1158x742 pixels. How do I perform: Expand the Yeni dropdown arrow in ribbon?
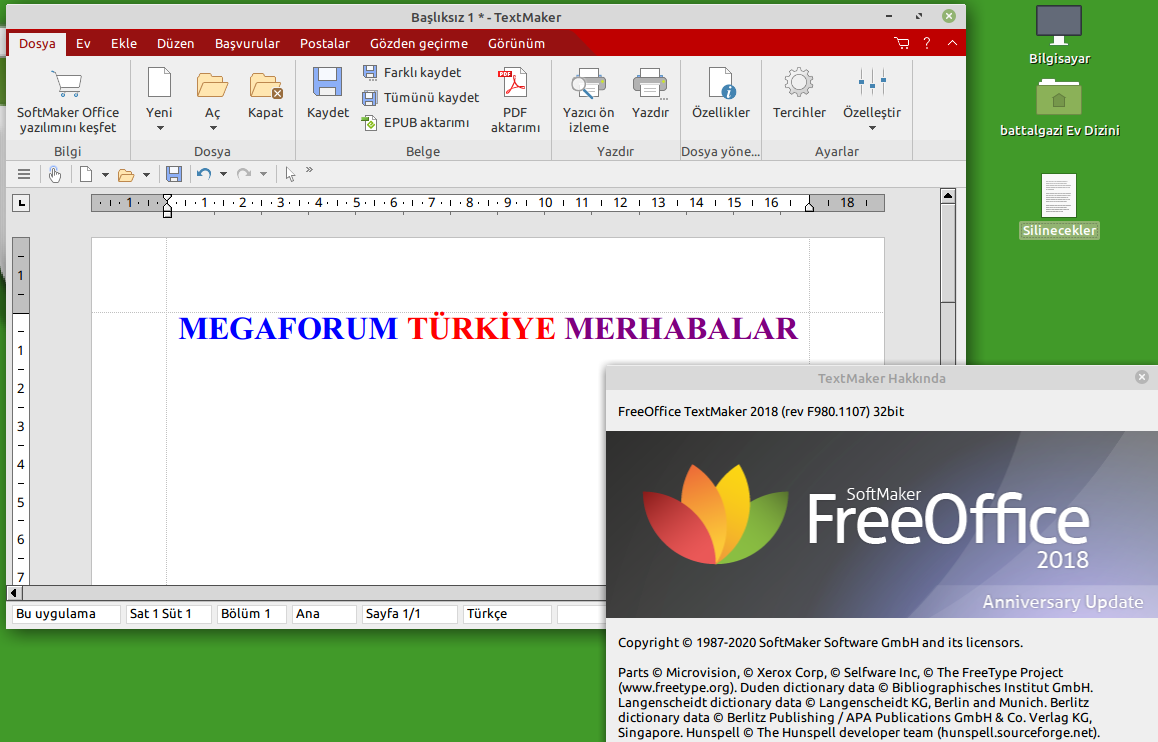(x=160, y=128)
